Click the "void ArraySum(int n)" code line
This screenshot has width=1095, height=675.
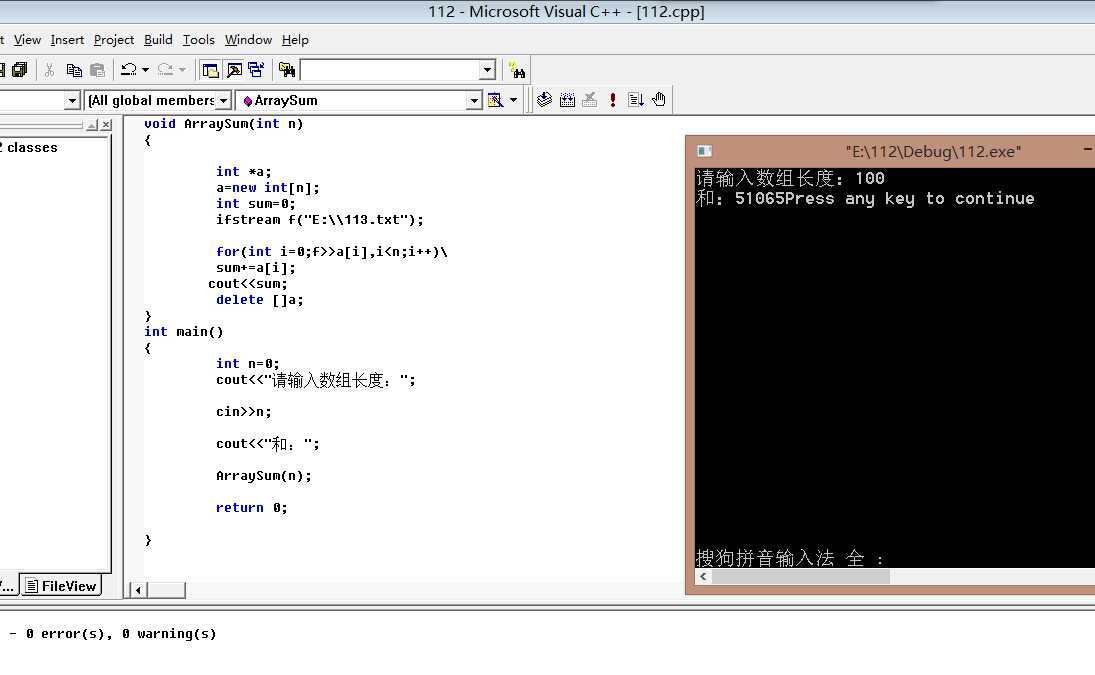tap(223, 124)
